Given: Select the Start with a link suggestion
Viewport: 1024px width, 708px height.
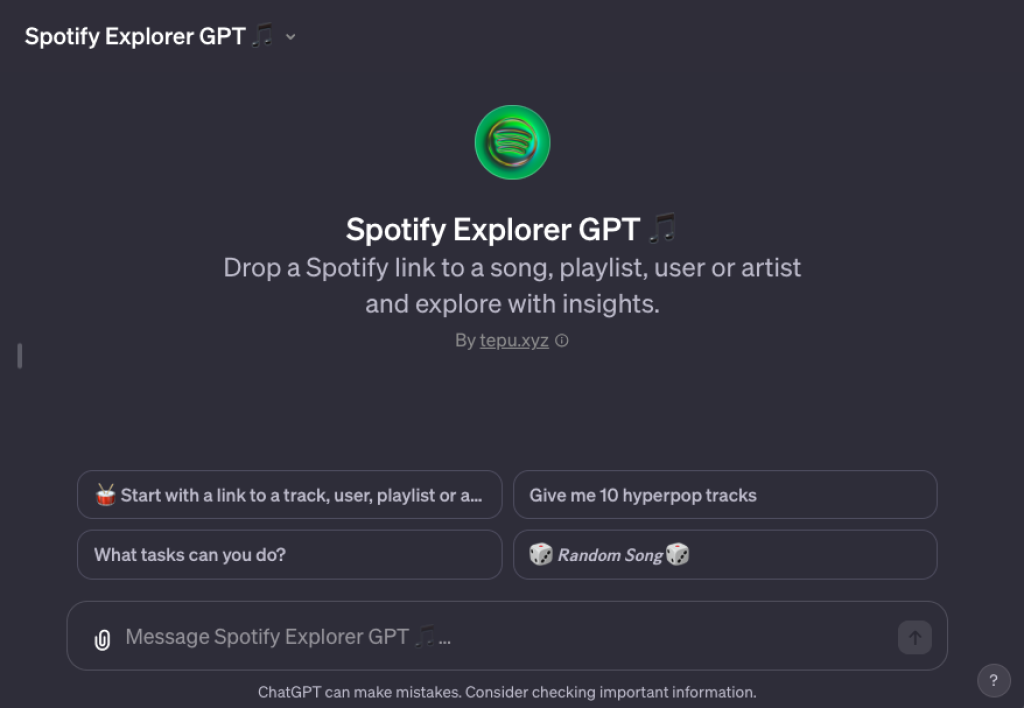Looking at the screenshot, I should (289, 494).
